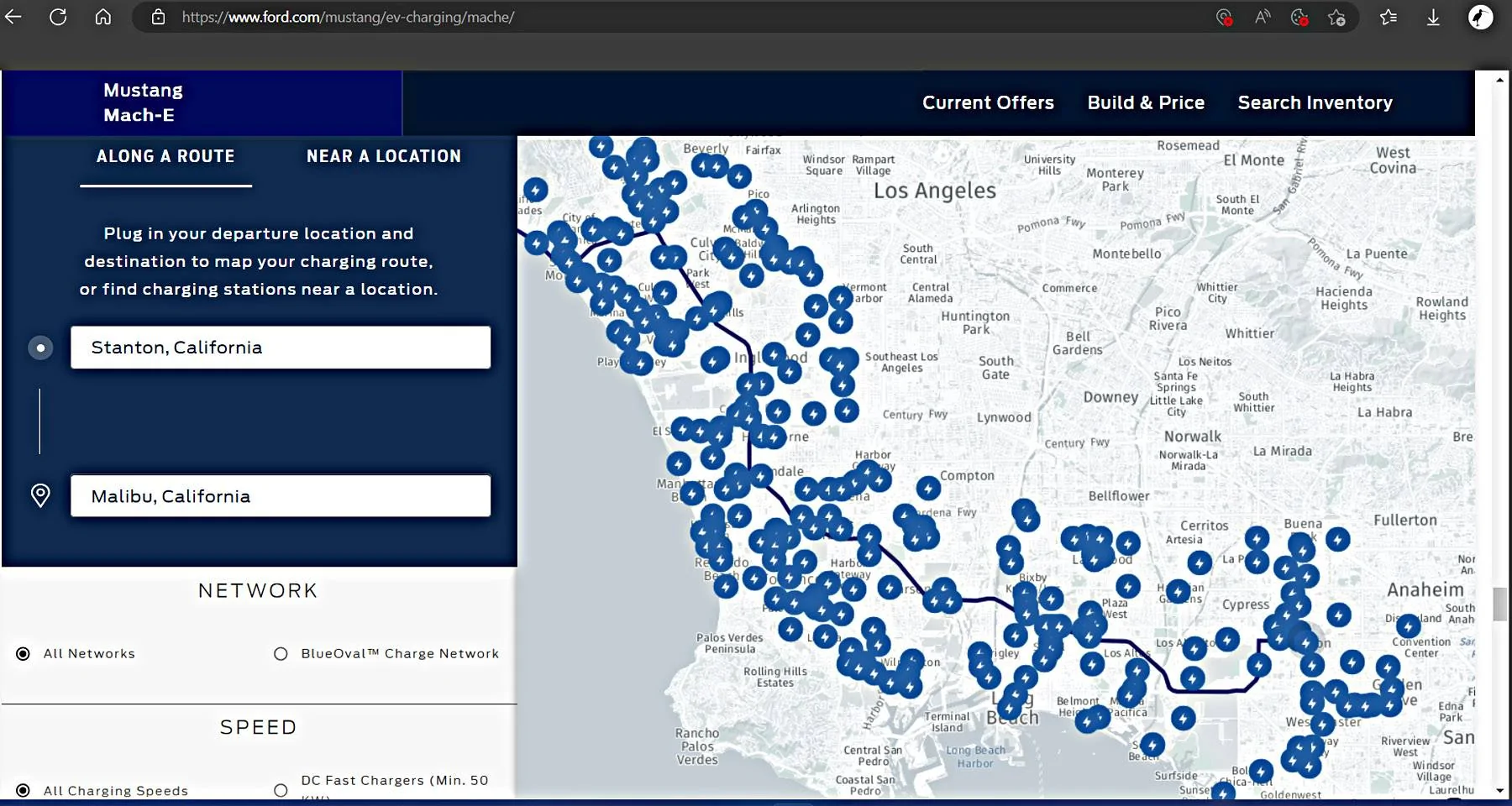Select charging marker directly below Artesia label
Image resolution: width=1512 pixels, height=806 pixels.
coord(1200,563)
